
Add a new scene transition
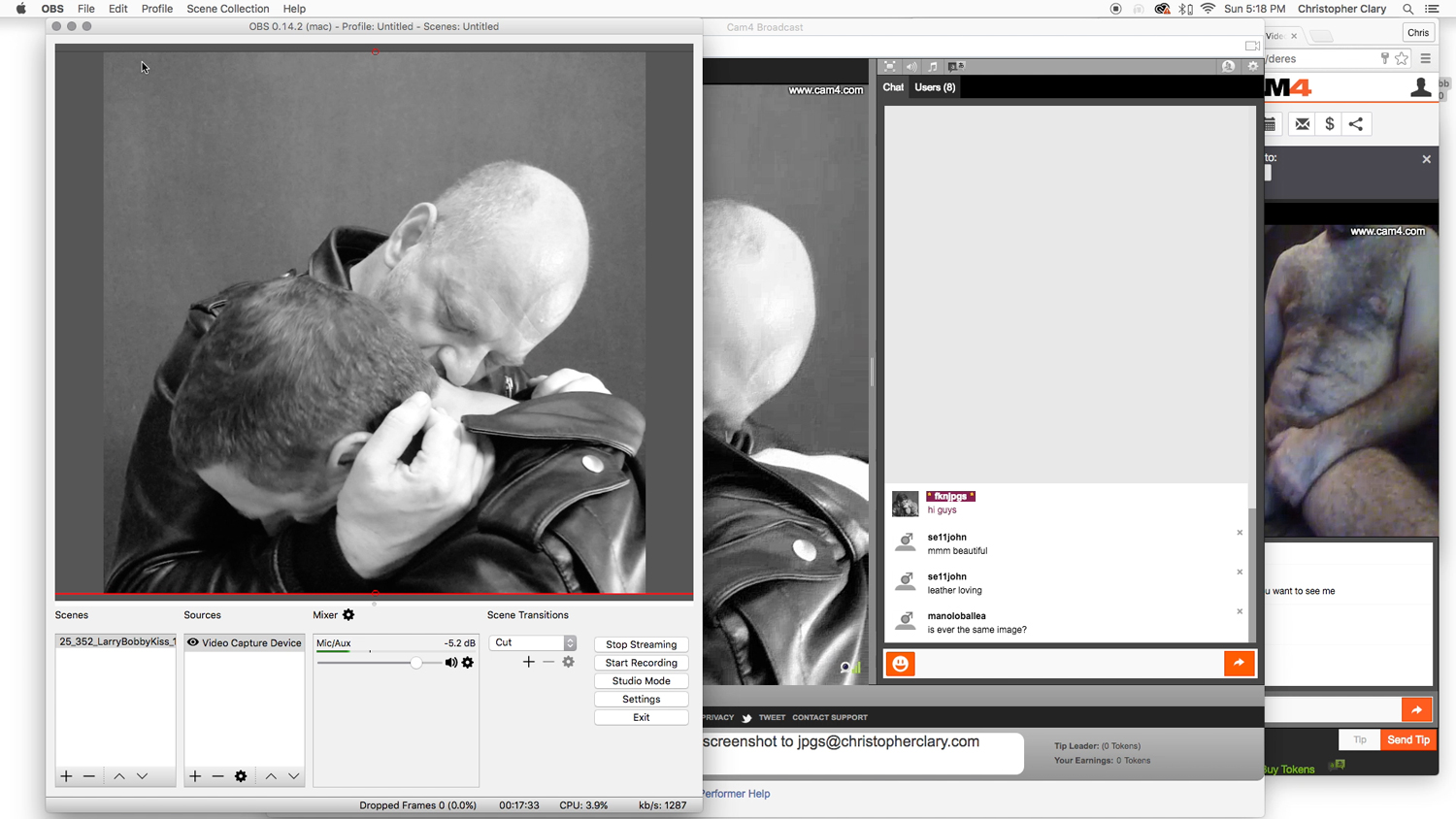point(529,662)
